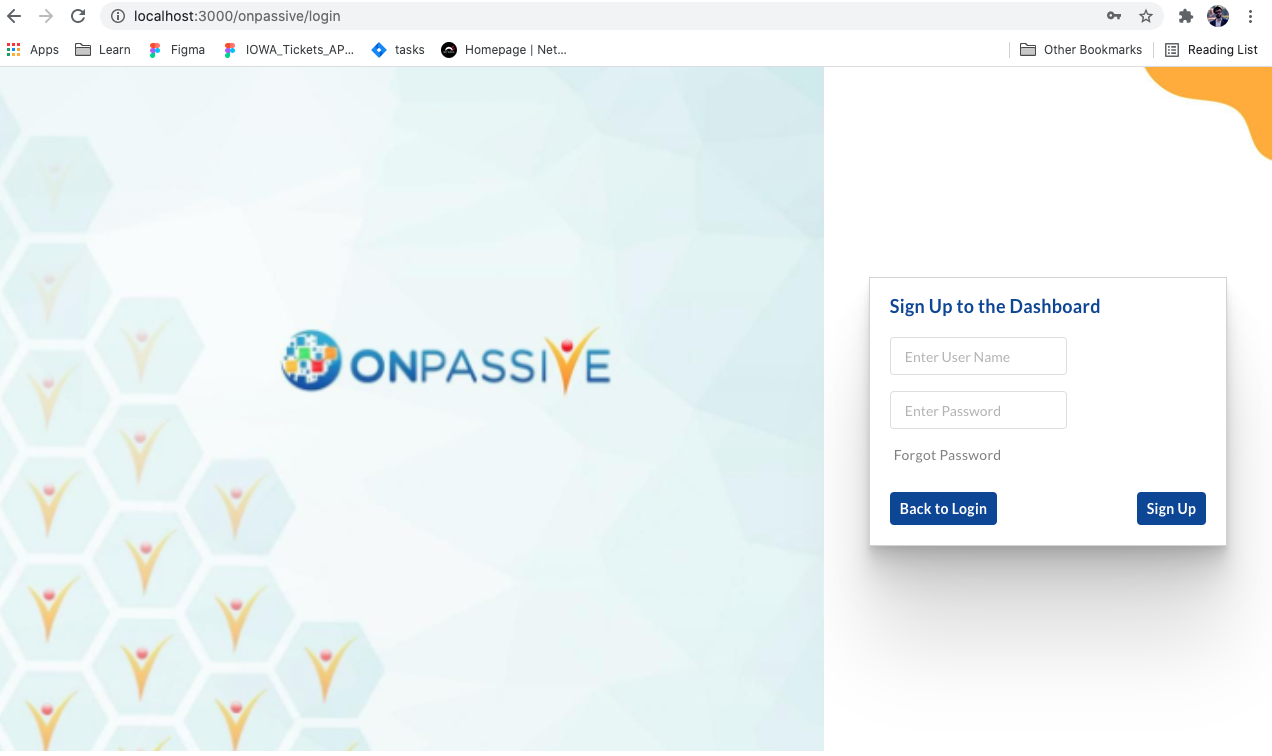The height and width of the screenshot is (756, 1272).
Task: Open Chrome three-dot menu
Action: (x=1250, y=16)
